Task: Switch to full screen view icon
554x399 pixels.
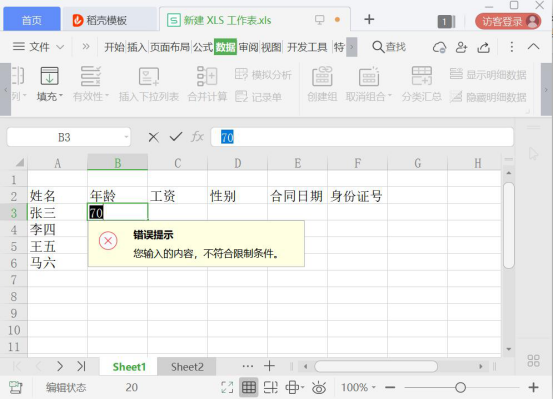Action: pos(227,388)
